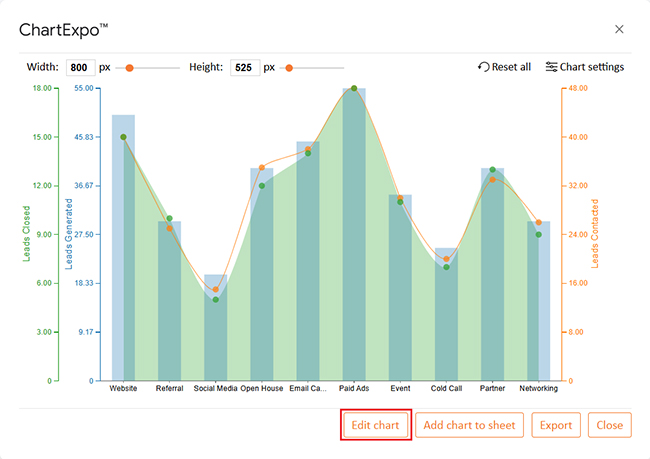Click the Export button
The height and width of the screenshot is (459, 650).
coord(556,425)
